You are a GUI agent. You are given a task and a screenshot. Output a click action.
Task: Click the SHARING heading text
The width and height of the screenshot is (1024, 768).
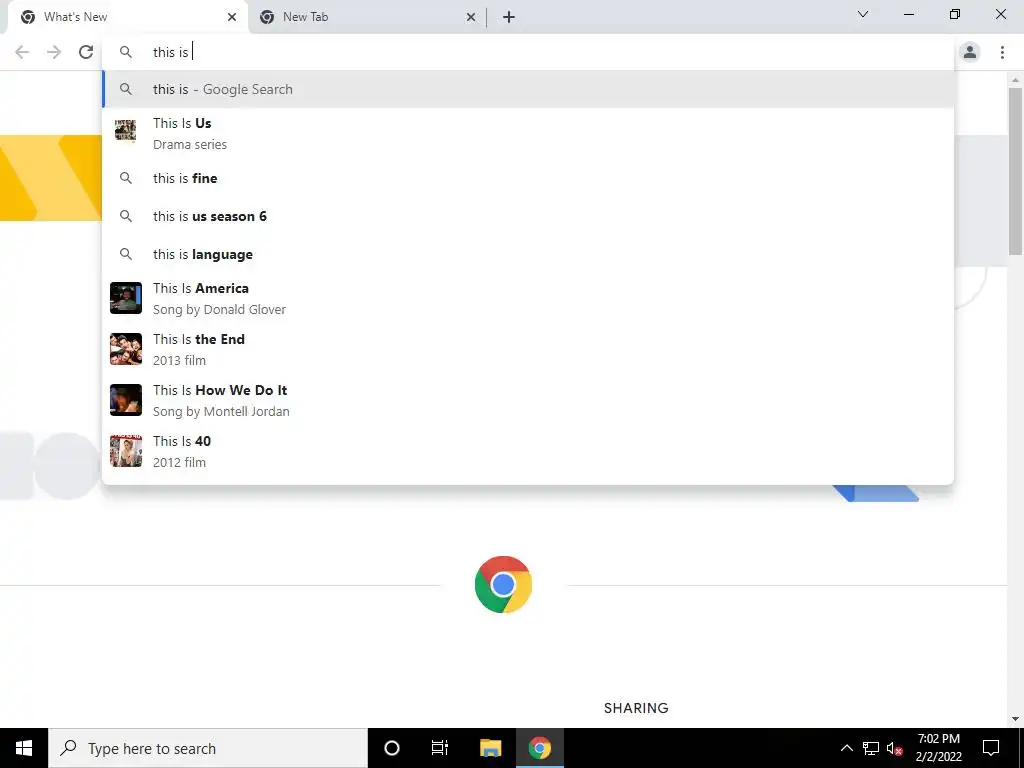[x=636, y=708]
